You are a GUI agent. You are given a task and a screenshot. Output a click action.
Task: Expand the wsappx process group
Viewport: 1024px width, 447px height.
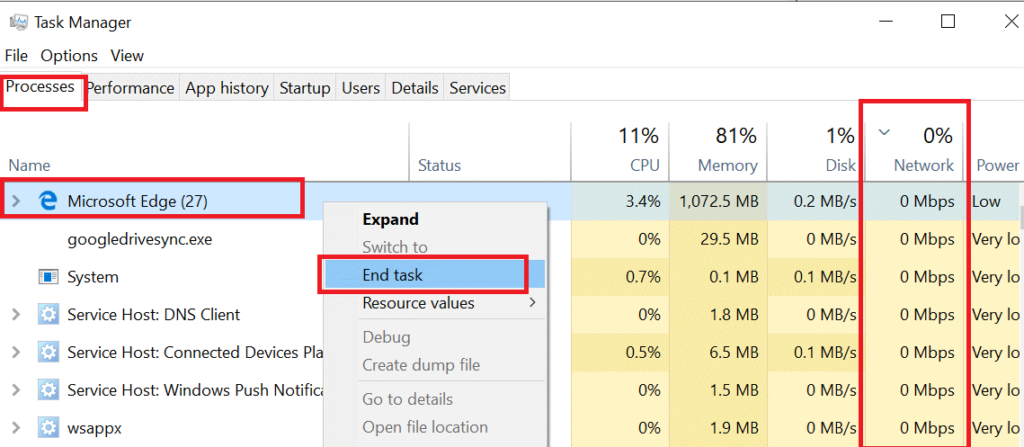click(x=16, y=429)
